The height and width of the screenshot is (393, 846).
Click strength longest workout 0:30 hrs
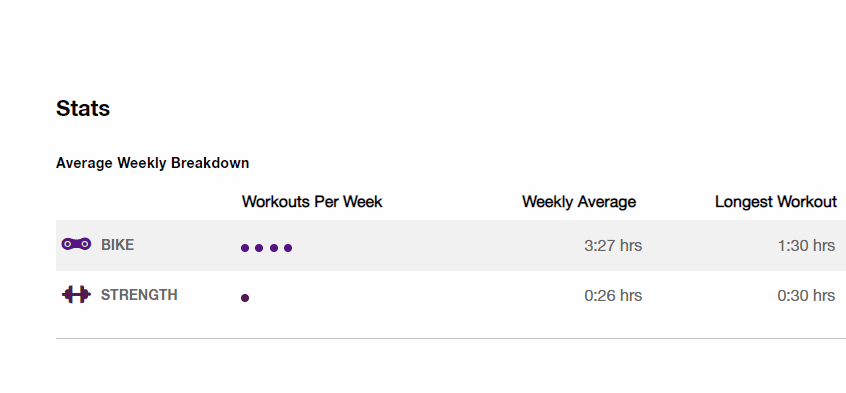click(x=806, y=296)
